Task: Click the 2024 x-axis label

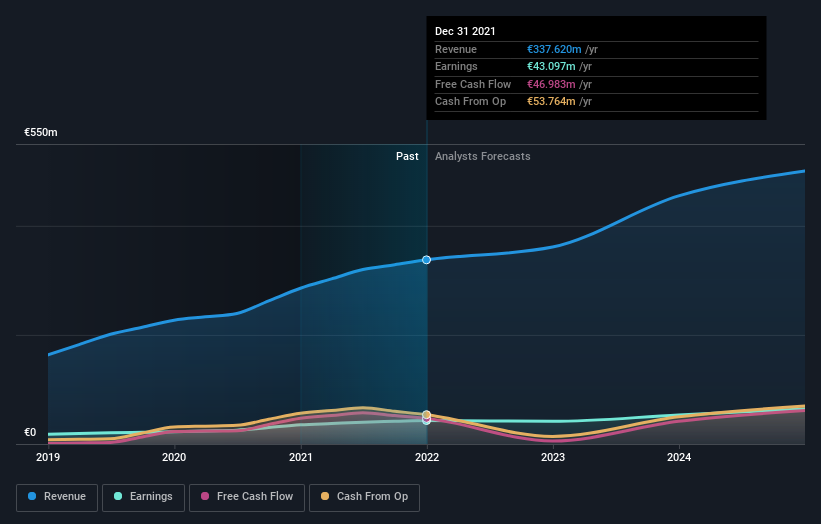Action: pyautogui.click(x=679, y=458)
